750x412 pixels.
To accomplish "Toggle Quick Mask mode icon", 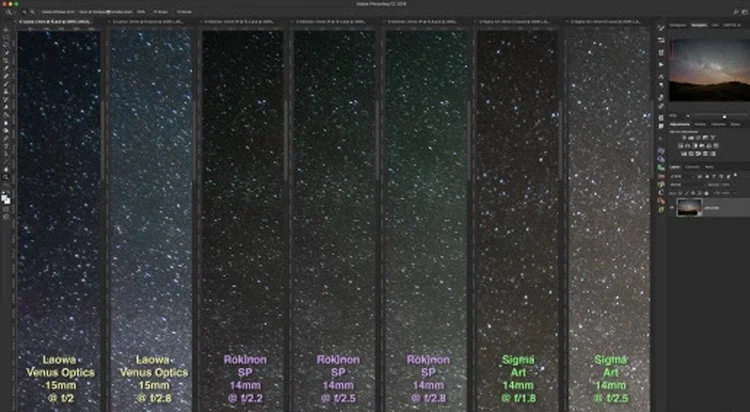I will 6,209.
